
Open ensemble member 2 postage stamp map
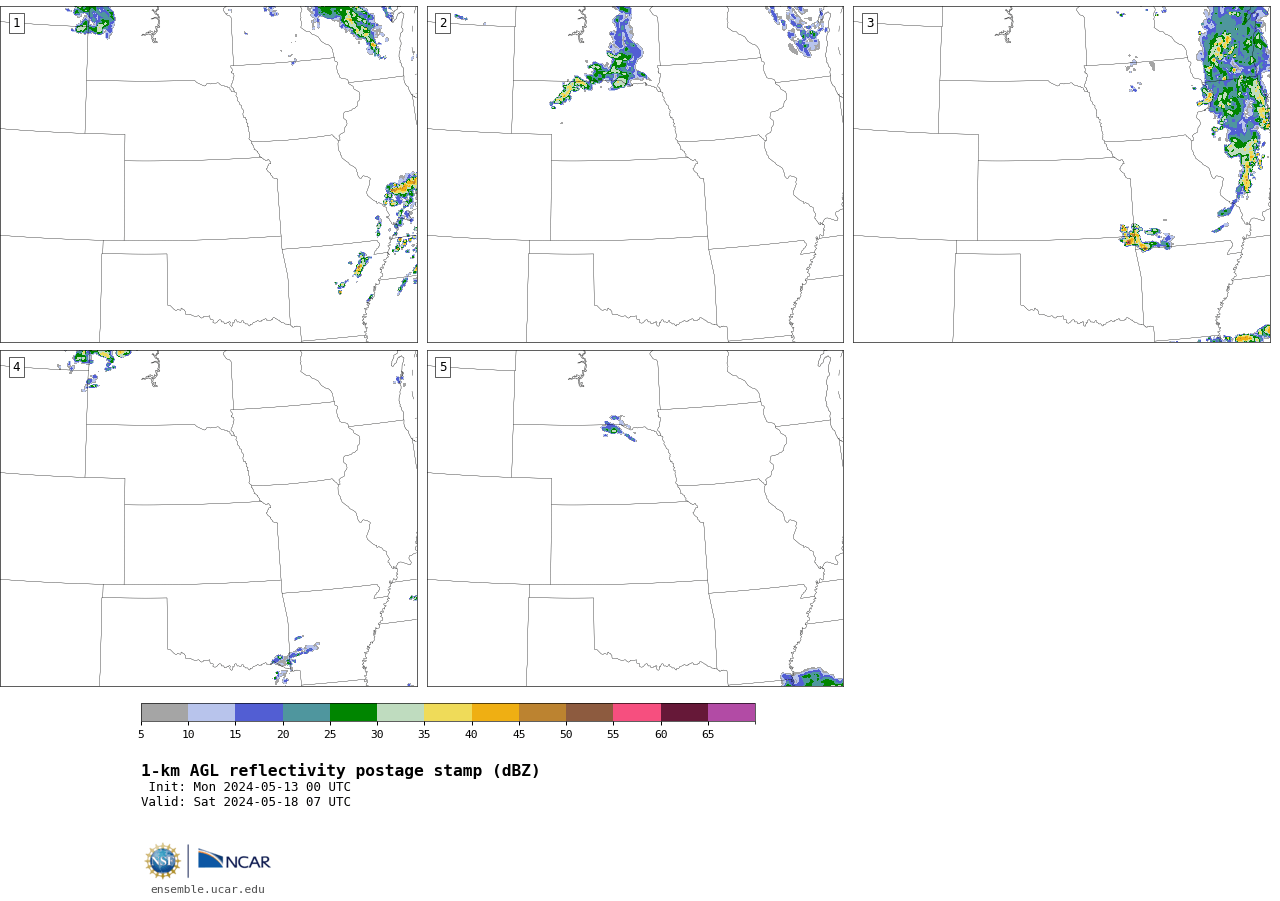tap(635, 174)
